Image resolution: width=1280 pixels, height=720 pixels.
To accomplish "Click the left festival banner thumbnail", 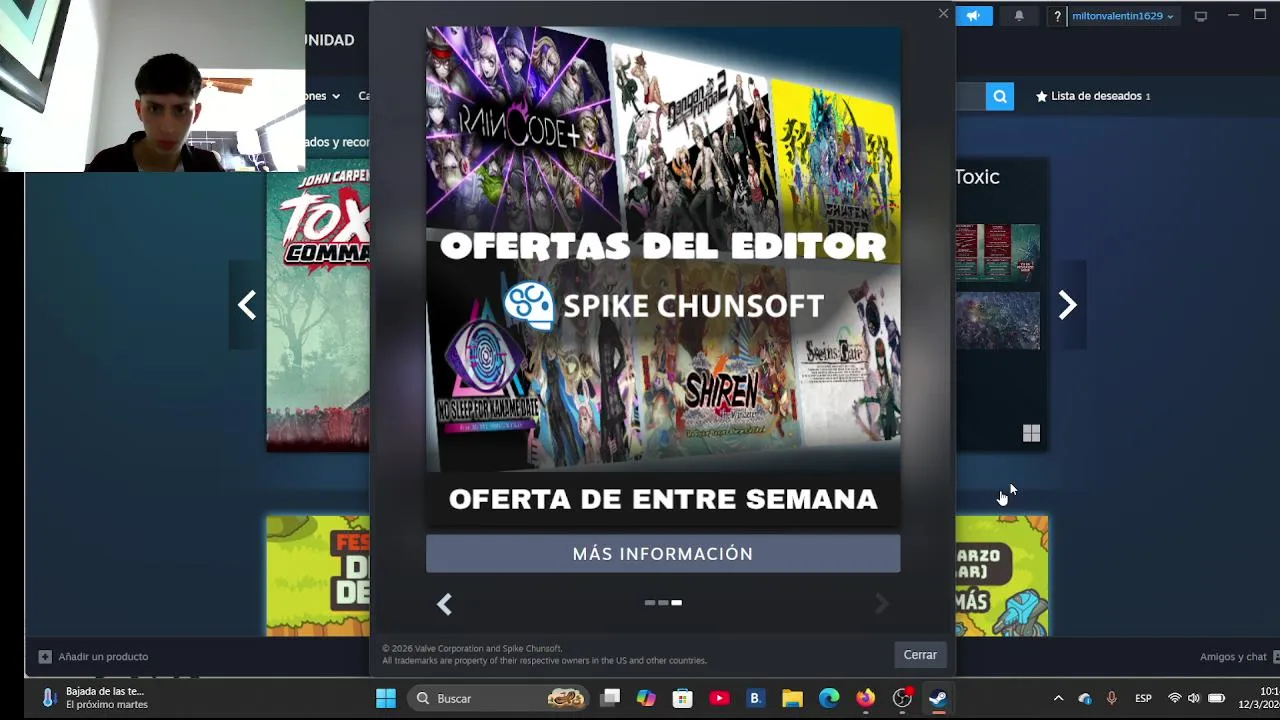I will (318, 576).
